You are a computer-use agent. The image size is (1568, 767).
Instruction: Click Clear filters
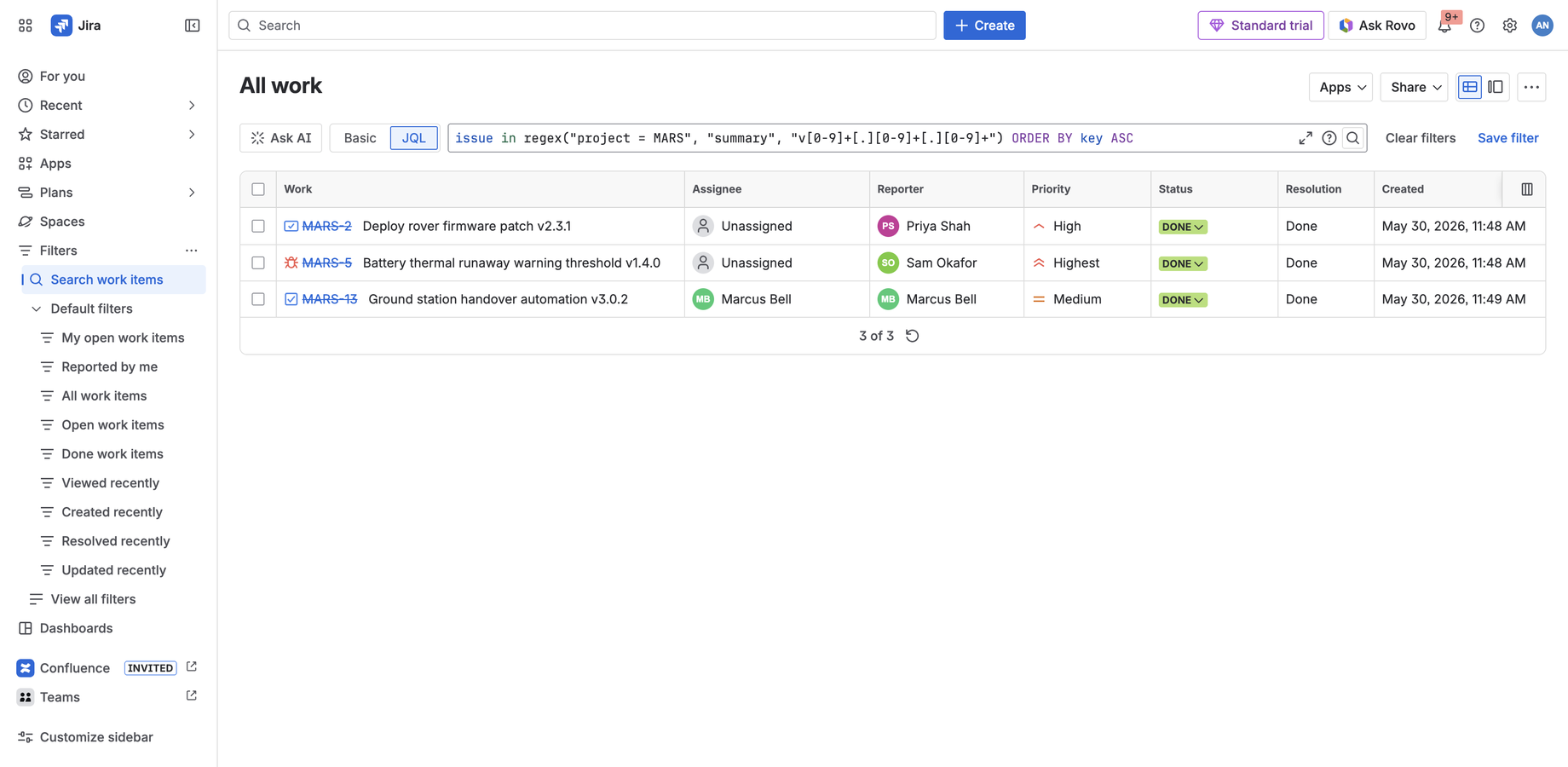[x=1420, y=138]
